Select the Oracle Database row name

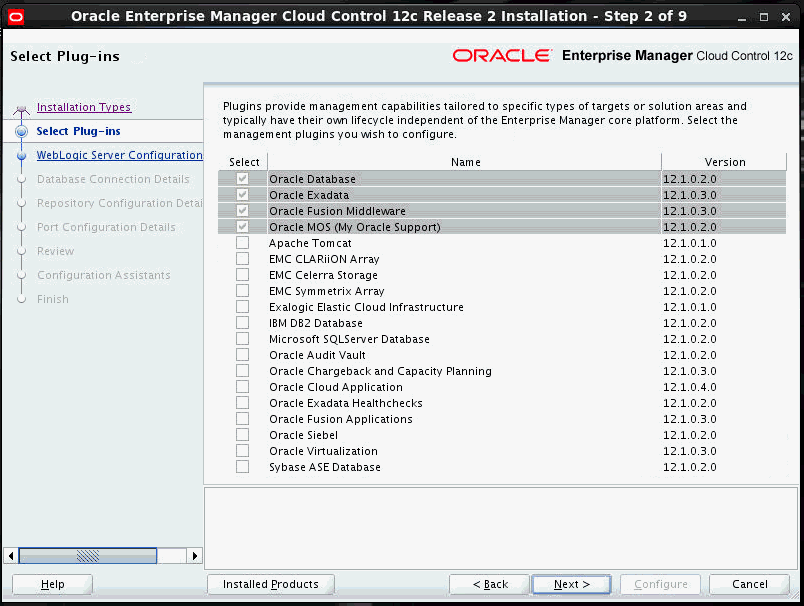[x=312, y=179]
